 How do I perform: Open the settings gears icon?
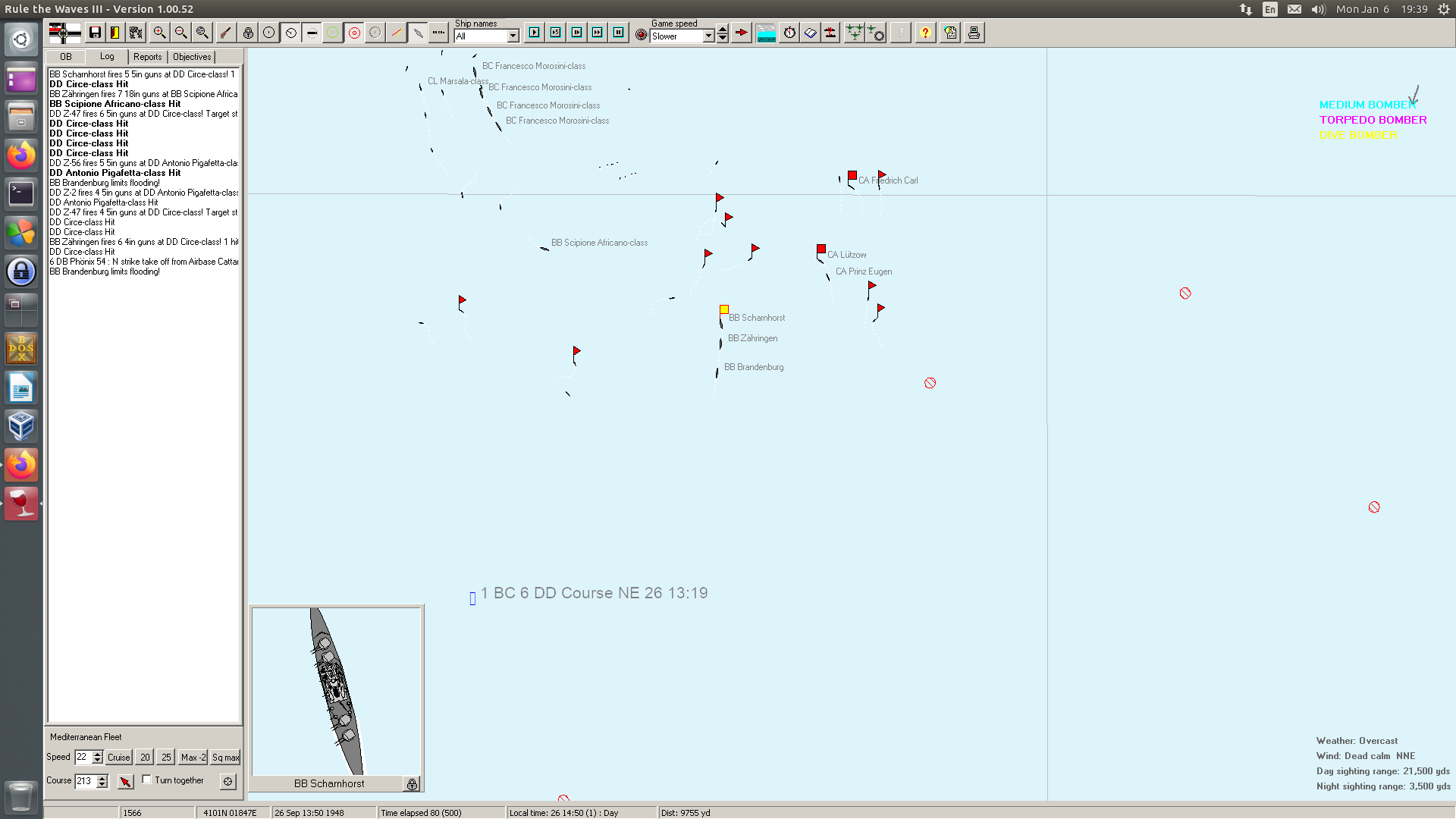(x=136, y=33)
